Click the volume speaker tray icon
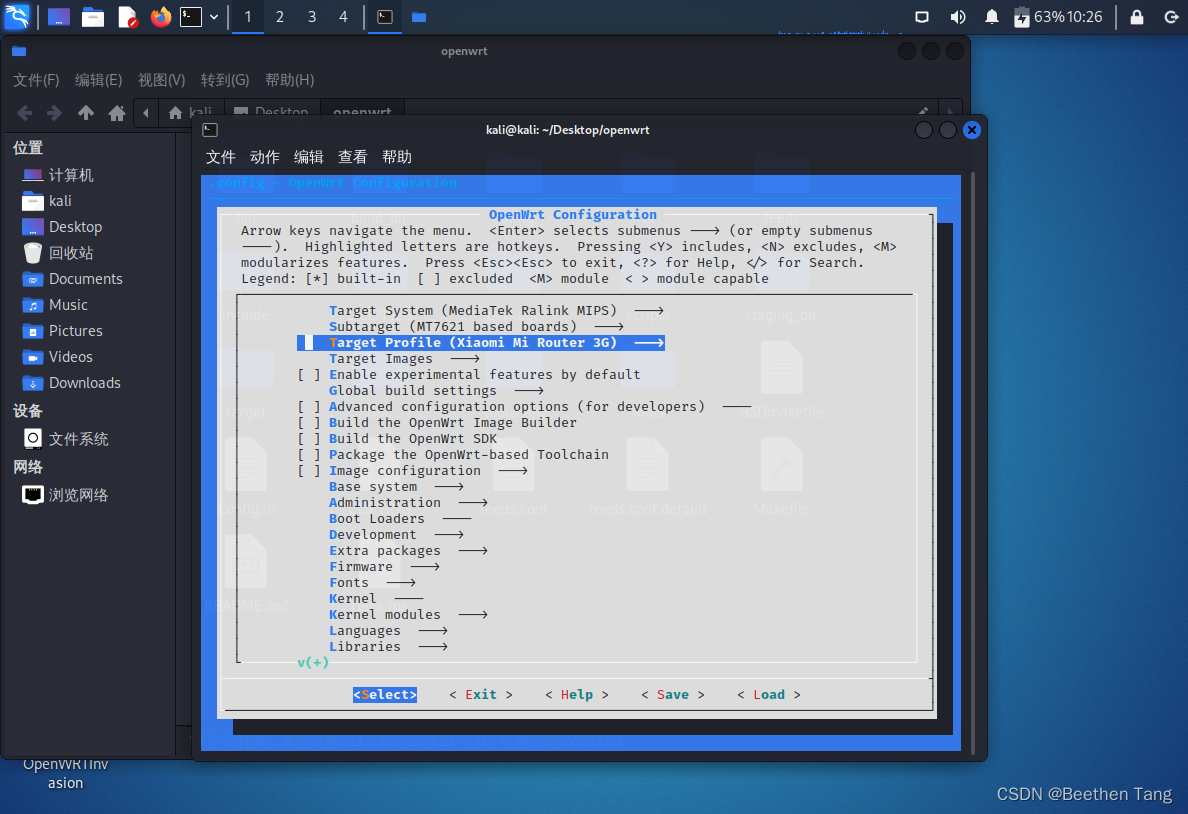This screenshot has height=814, width=1188. coord(958,17)
